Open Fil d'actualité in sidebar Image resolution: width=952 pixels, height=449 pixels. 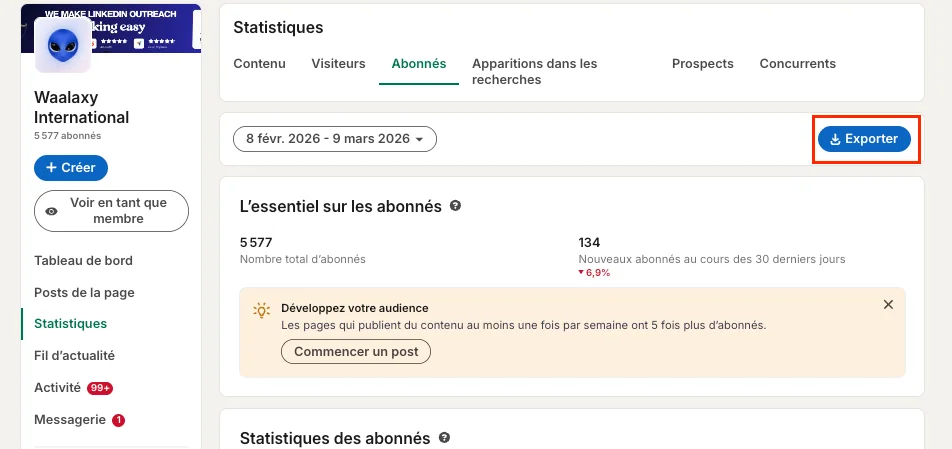pyautogui.click(x=74, y=356)
